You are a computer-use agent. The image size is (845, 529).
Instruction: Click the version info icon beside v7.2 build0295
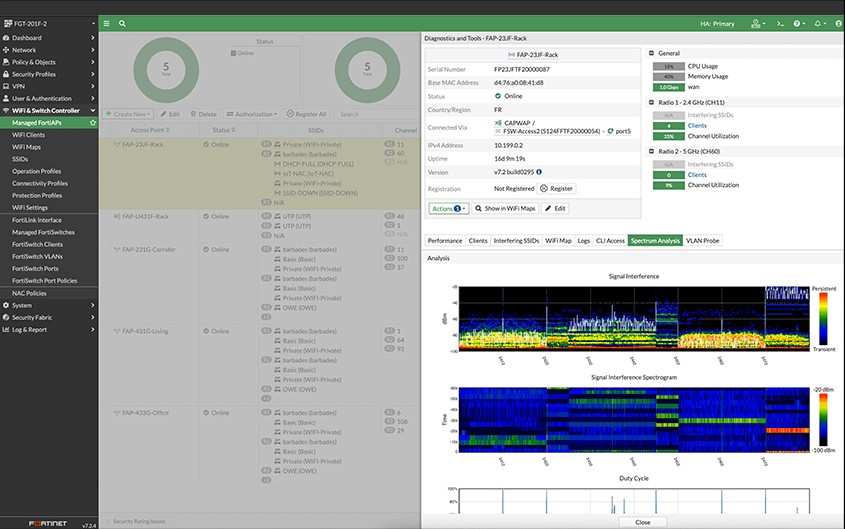point(539,172)
